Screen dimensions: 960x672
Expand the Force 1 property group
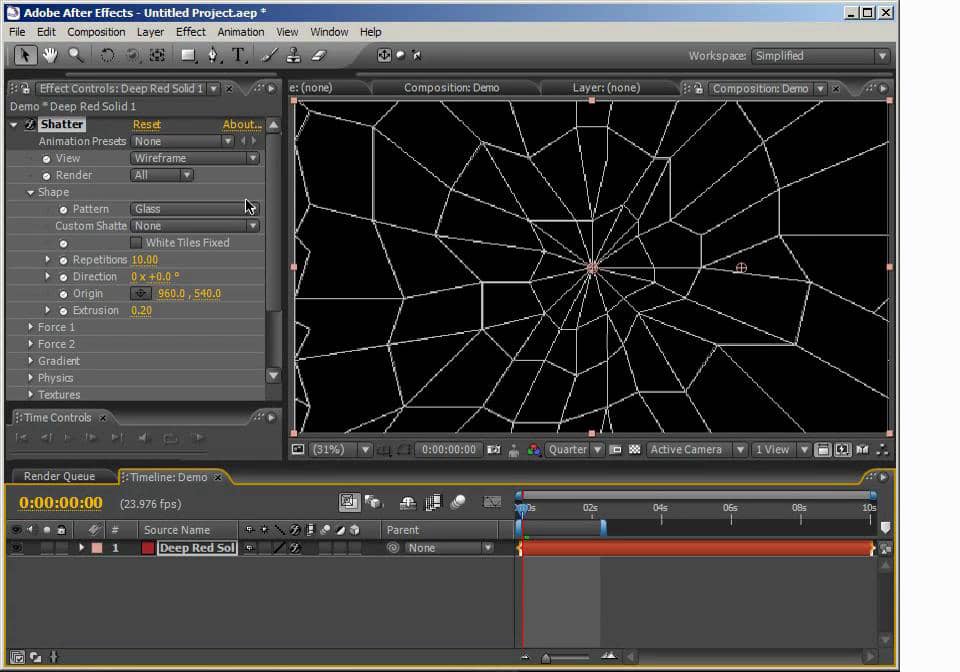(31, 327)
